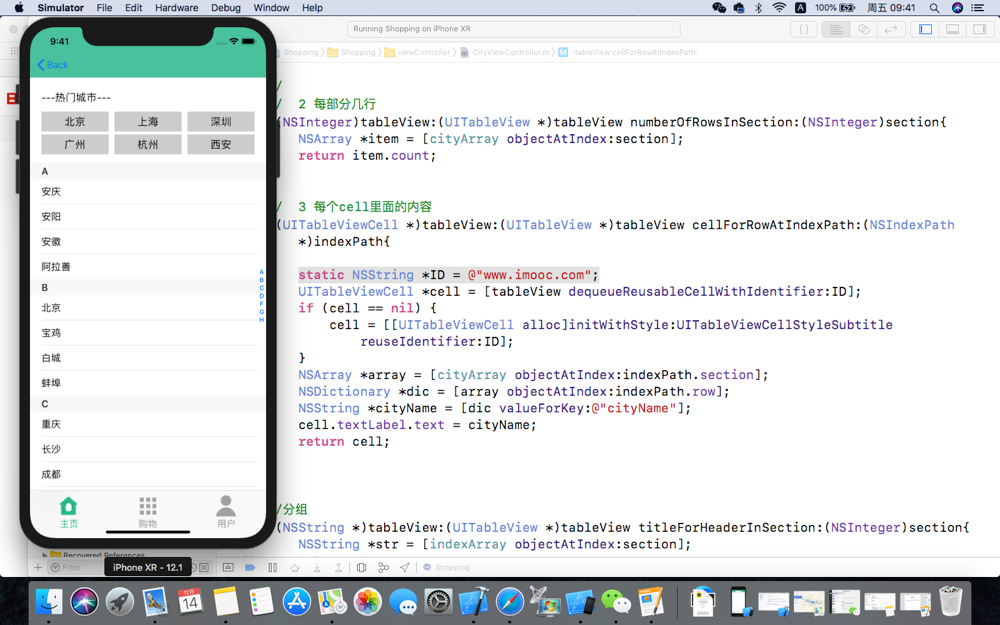Select the 安阳 city row
The height and width of the screenshot is (625, 1000).
[148, 216]
